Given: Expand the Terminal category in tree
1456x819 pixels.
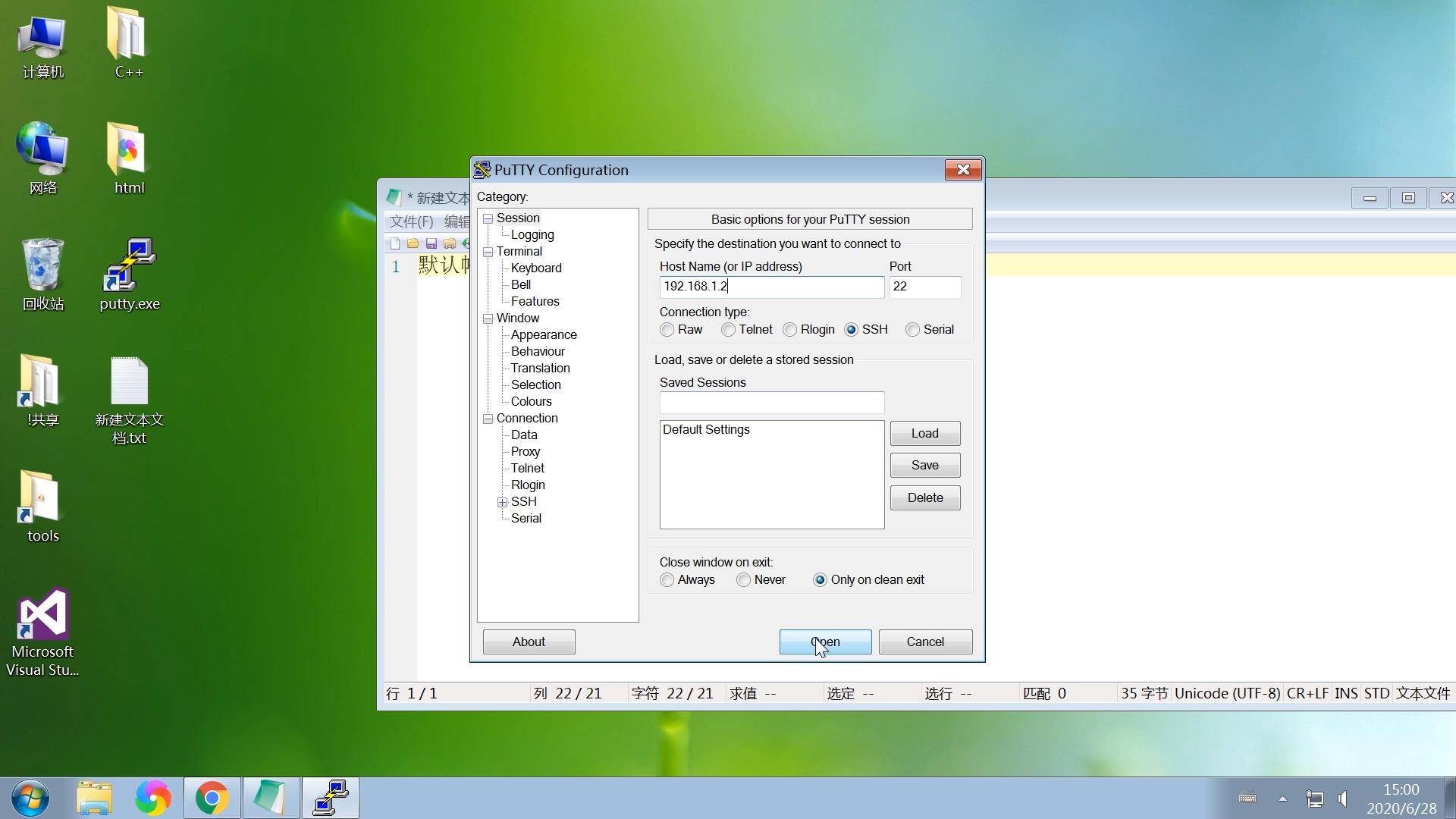Looking at the screenshot, I should (x=487, y=250).
